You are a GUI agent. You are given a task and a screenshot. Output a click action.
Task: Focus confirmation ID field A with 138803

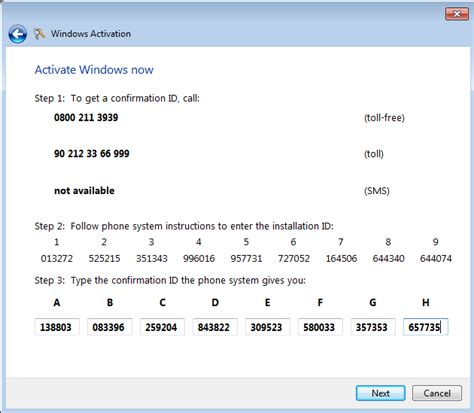tap(57, 327)
